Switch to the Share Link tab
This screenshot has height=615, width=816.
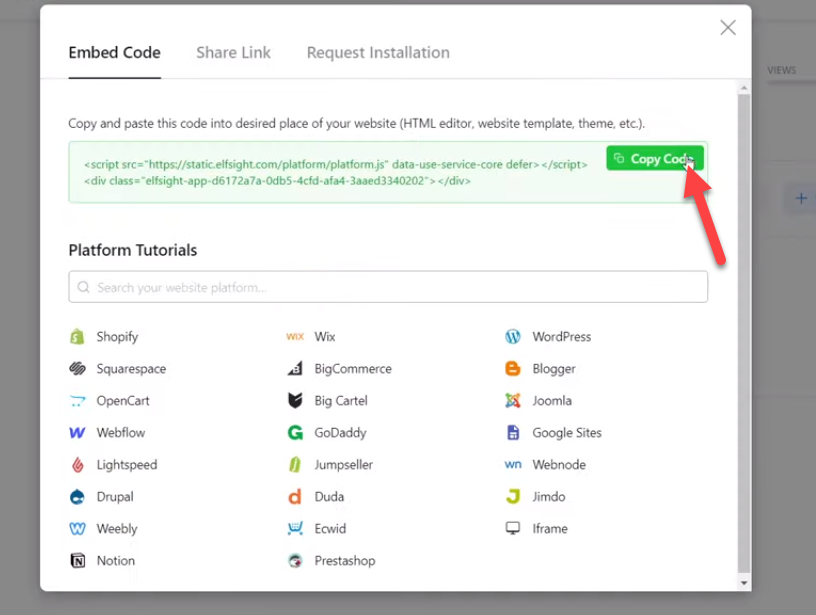[x=233, y=53]
